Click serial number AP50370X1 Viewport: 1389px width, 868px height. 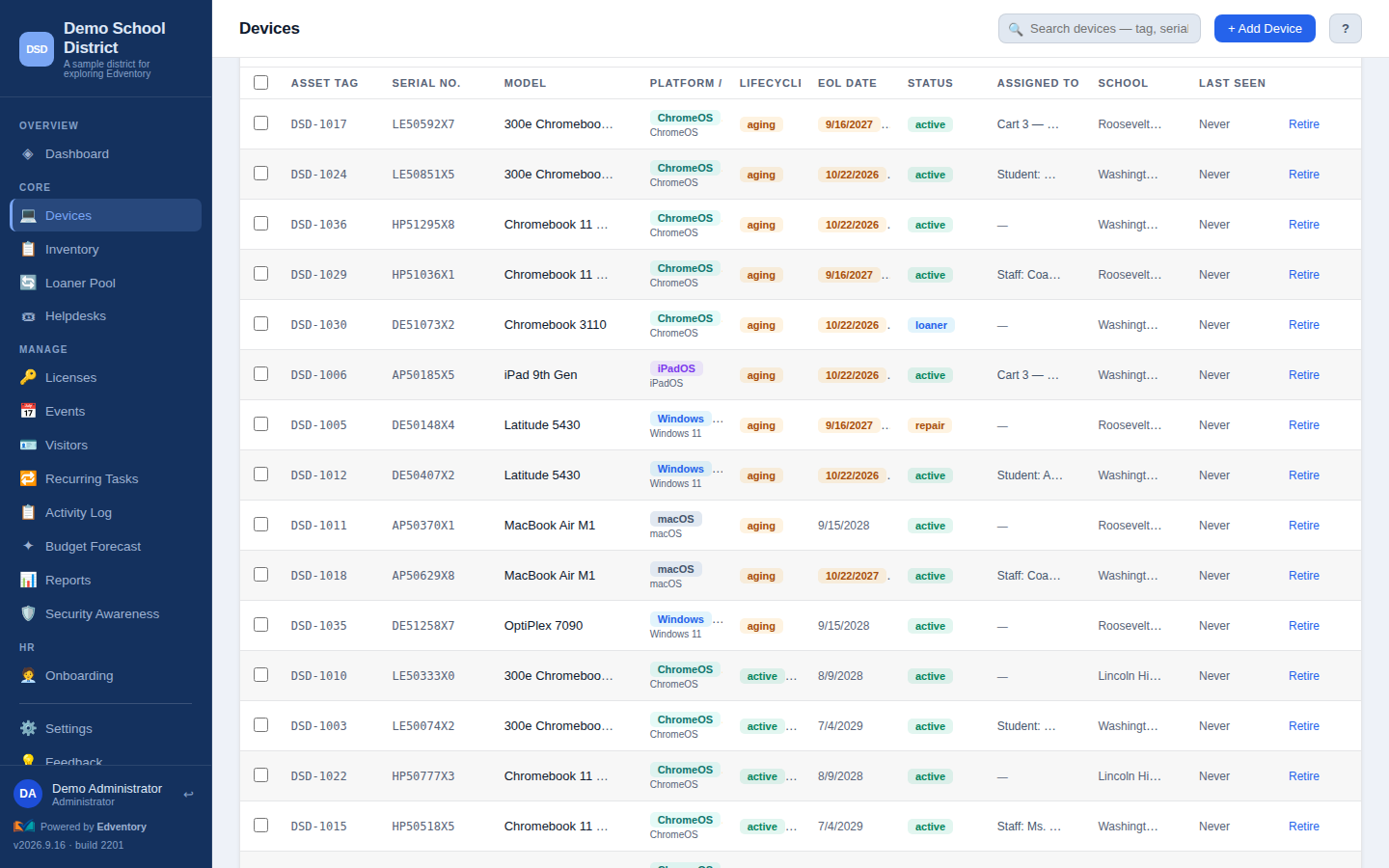[423, 526]
